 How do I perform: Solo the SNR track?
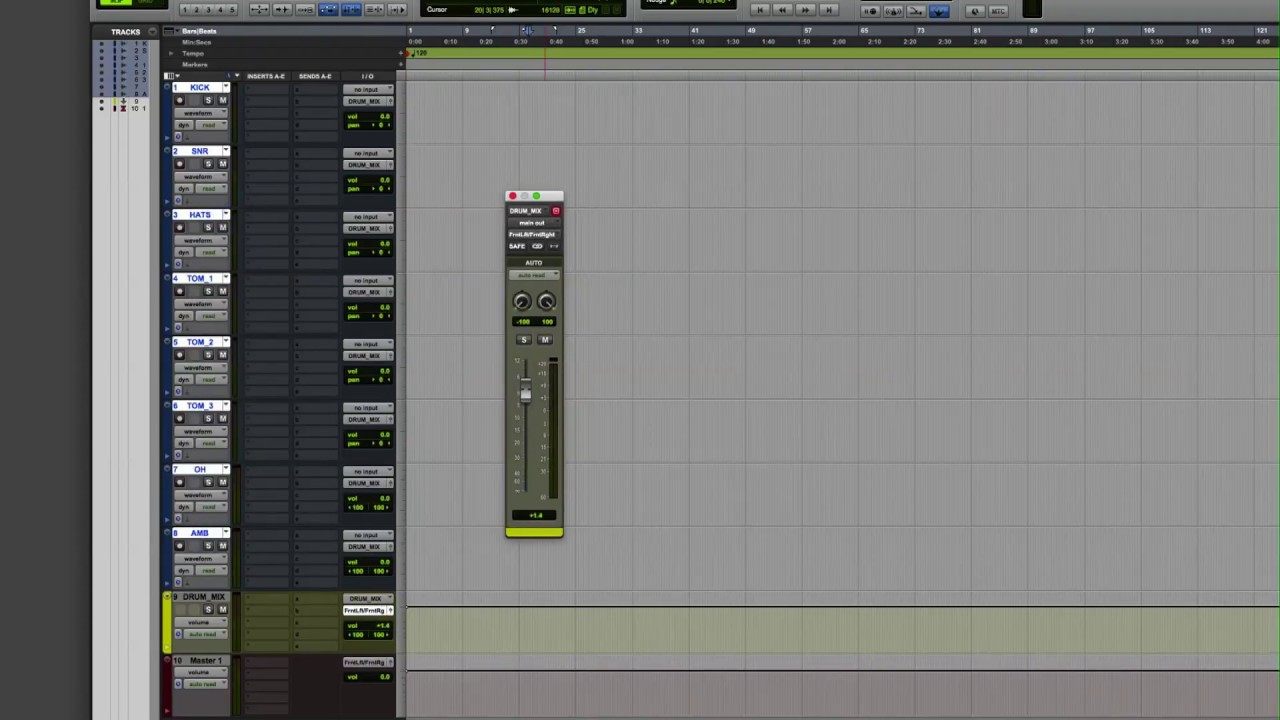point(208,164)
